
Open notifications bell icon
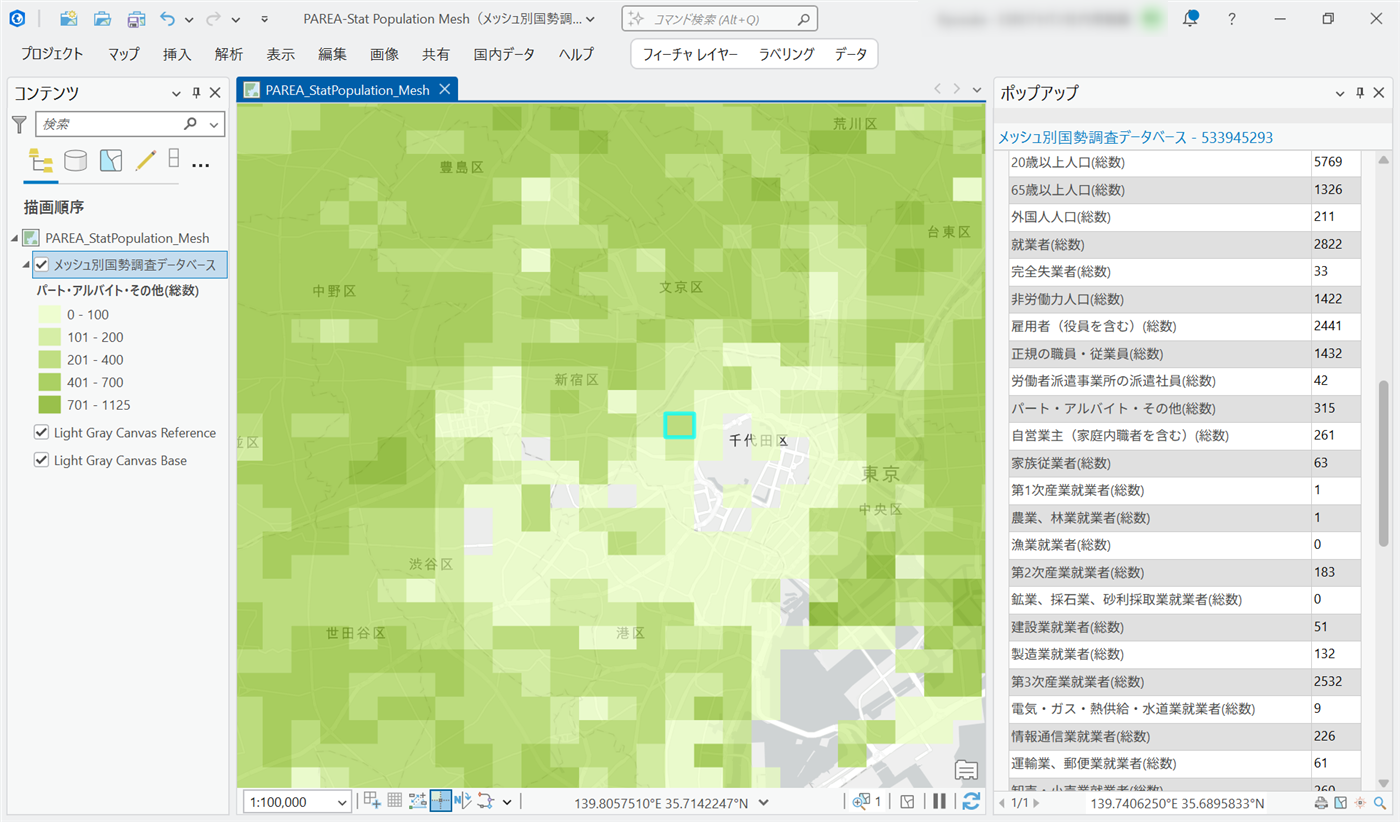click(x=1190, y=19)
